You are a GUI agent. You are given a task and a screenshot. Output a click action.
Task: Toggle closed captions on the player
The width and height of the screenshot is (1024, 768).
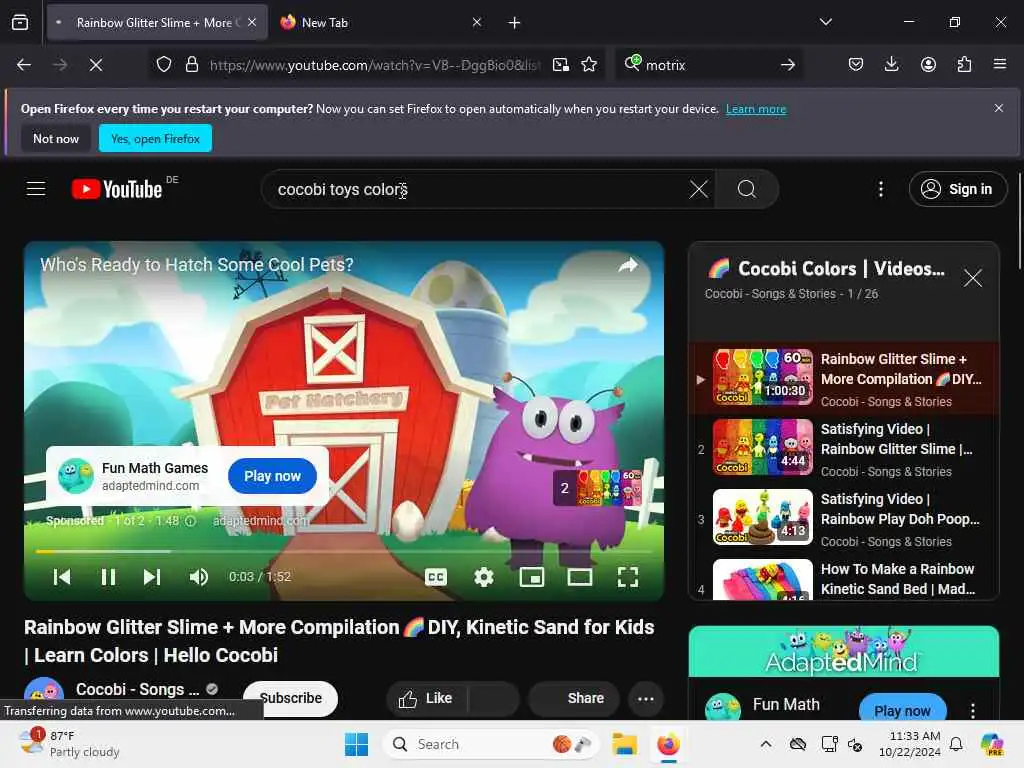pyautogui.click(x=436, y=577)
